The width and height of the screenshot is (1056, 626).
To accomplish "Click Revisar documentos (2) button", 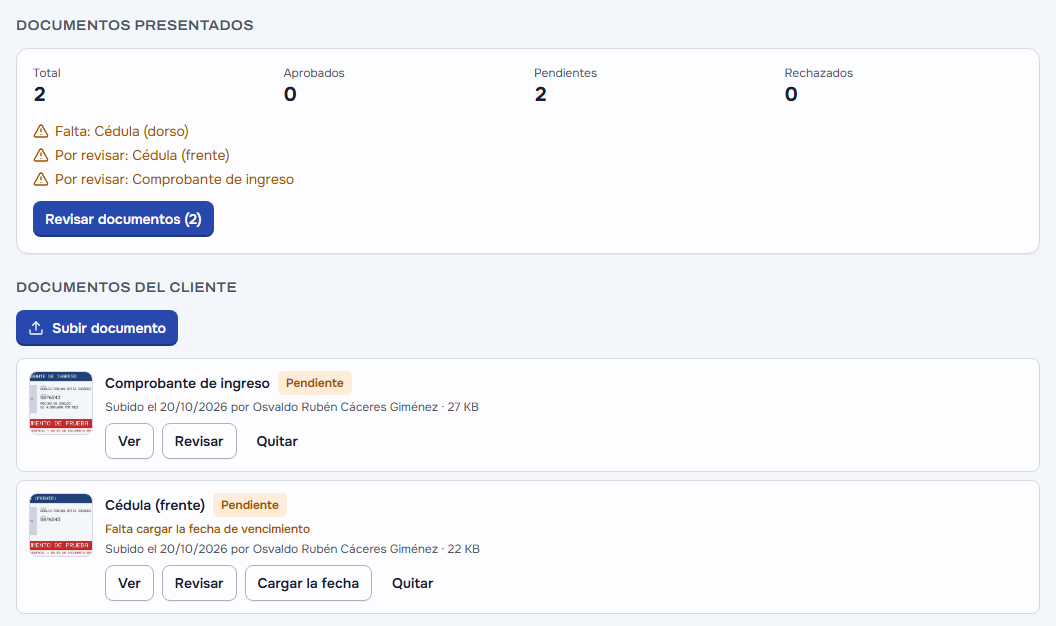I will coord(123,219).
